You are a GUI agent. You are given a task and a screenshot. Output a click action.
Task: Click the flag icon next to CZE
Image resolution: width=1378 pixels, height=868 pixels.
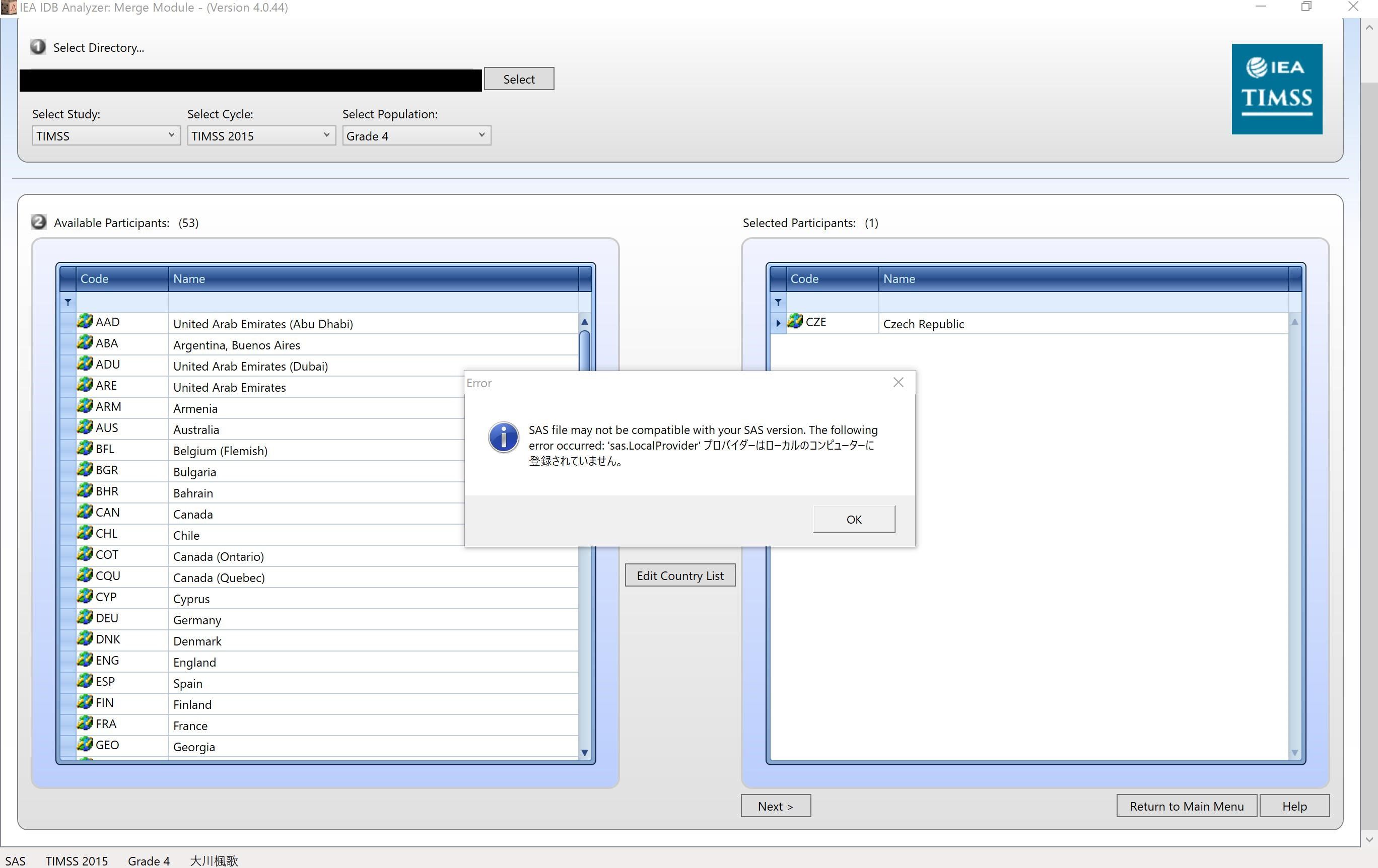click(794, 321)
